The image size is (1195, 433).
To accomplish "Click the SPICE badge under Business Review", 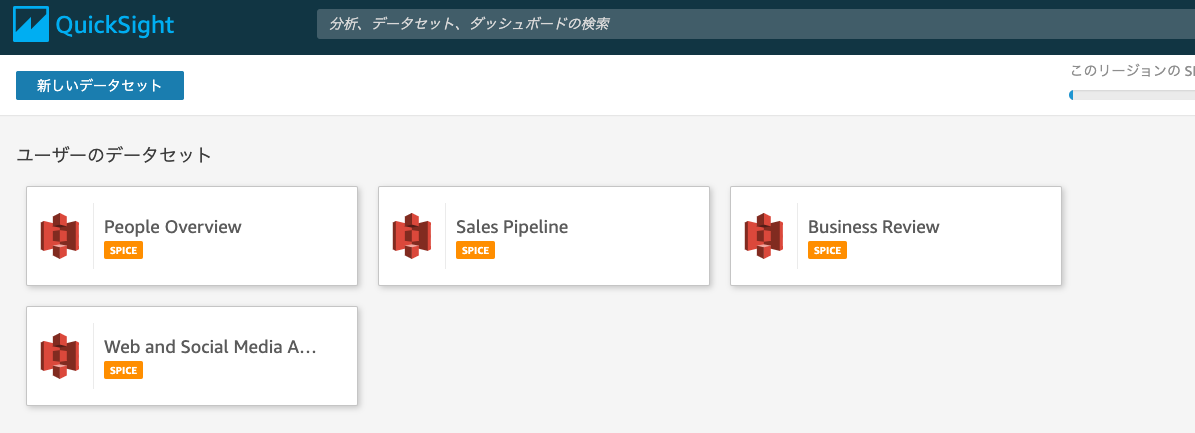I will [x=828, y=250].
